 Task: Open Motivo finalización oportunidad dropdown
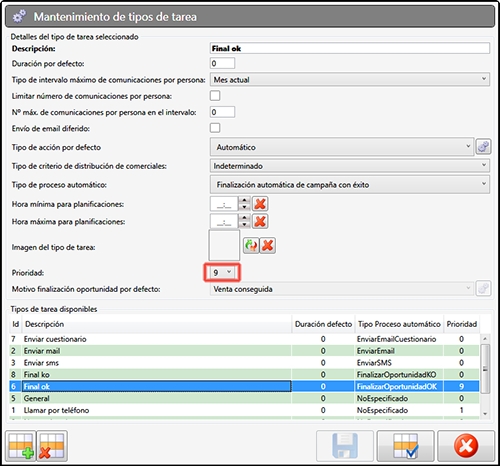(x=342, y=289)
